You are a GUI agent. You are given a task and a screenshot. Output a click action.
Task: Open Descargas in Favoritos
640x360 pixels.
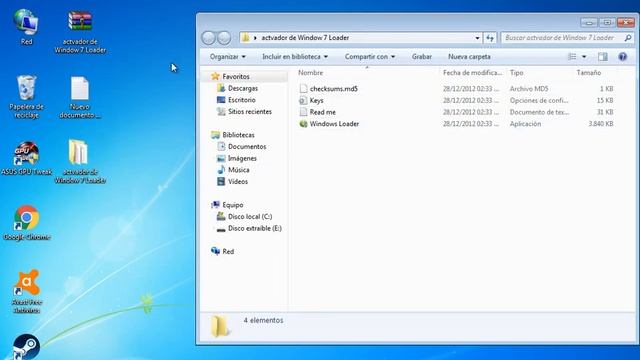[x=243, y=88]
